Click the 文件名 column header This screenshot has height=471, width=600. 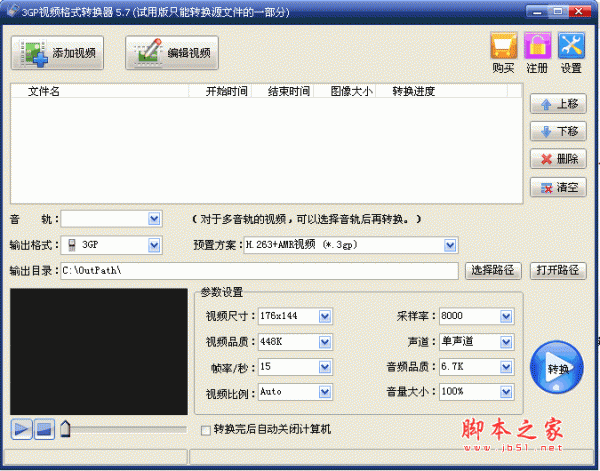100,91
